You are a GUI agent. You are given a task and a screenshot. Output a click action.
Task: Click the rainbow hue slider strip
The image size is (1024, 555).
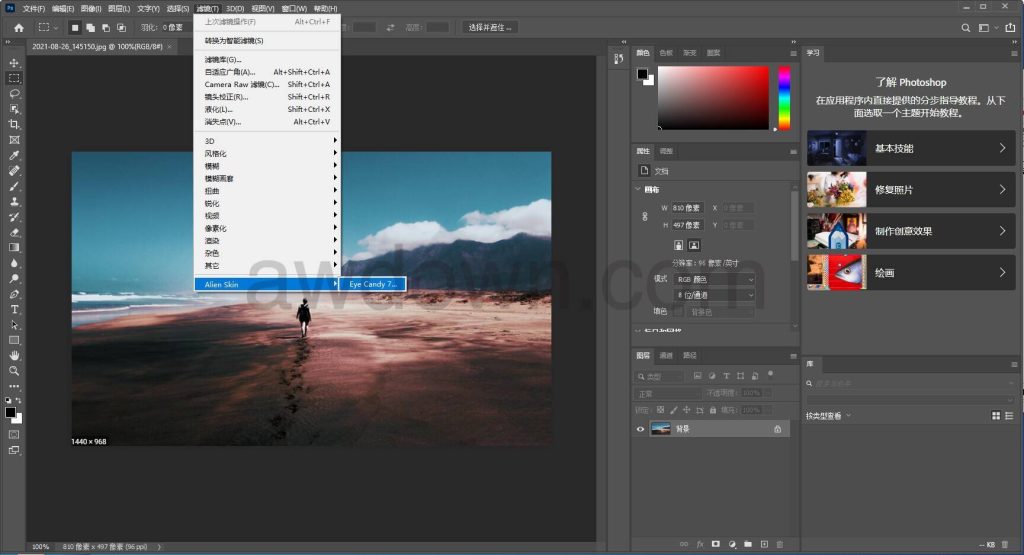point(784,98)
